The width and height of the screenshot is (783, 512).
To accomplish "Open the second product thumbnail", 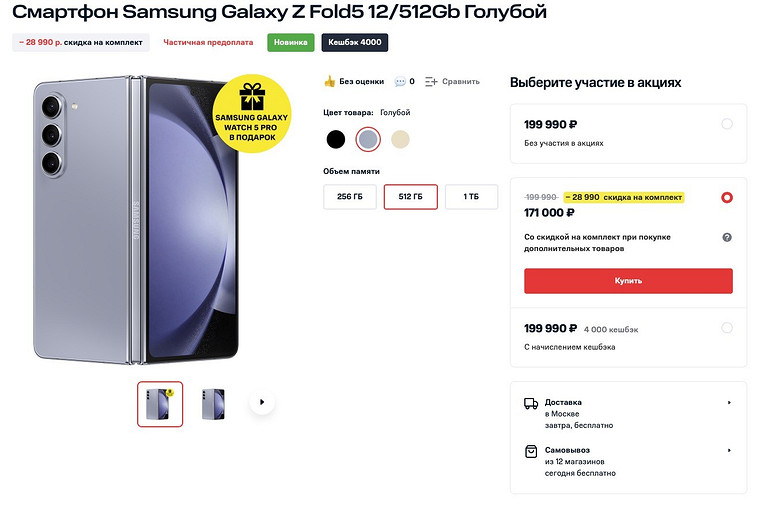I will pyautogui.click(x=212, y=404).
